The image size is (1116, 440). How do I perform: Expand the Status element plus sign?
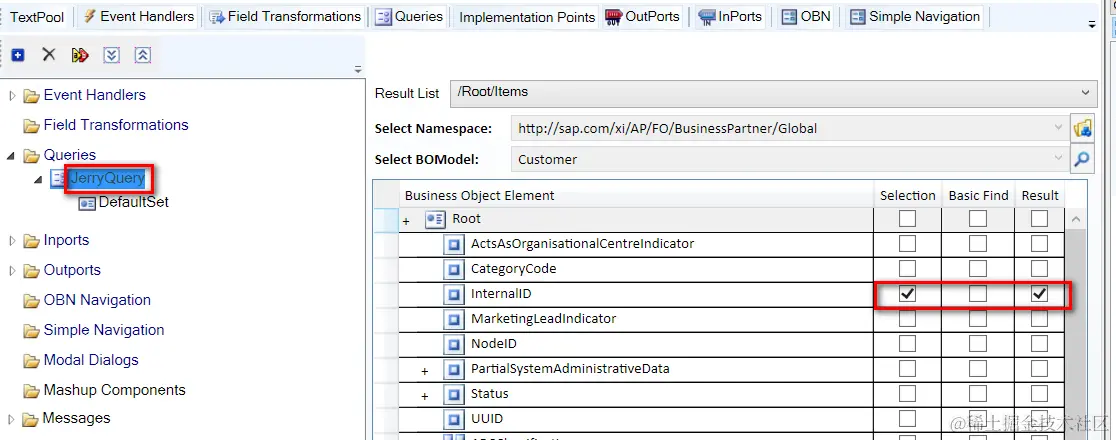pyautogui.click(x=425, y=395)
